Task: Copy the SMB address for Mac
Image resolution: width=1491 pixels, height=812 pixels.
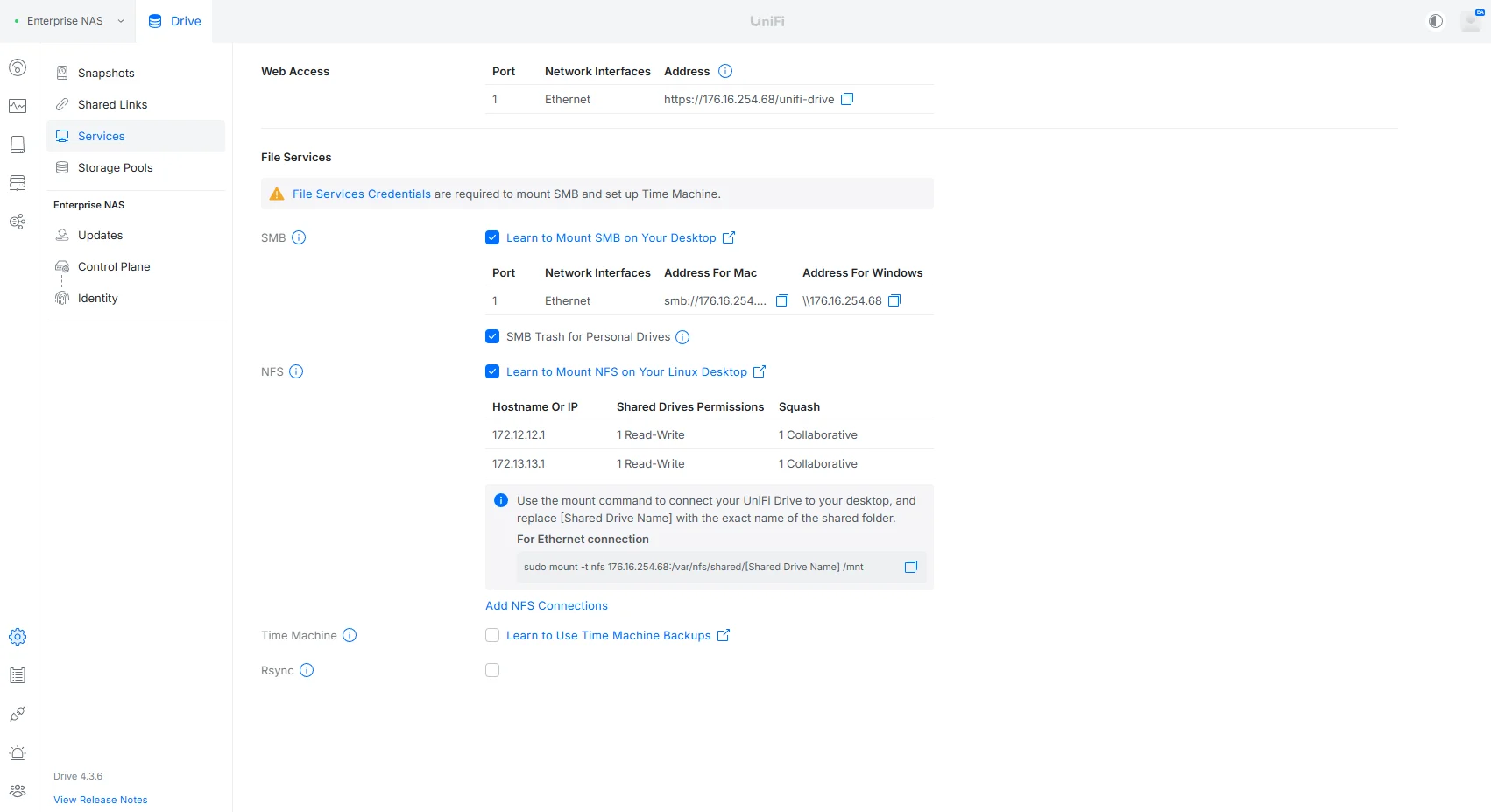Action: click(x=782, y=300)
